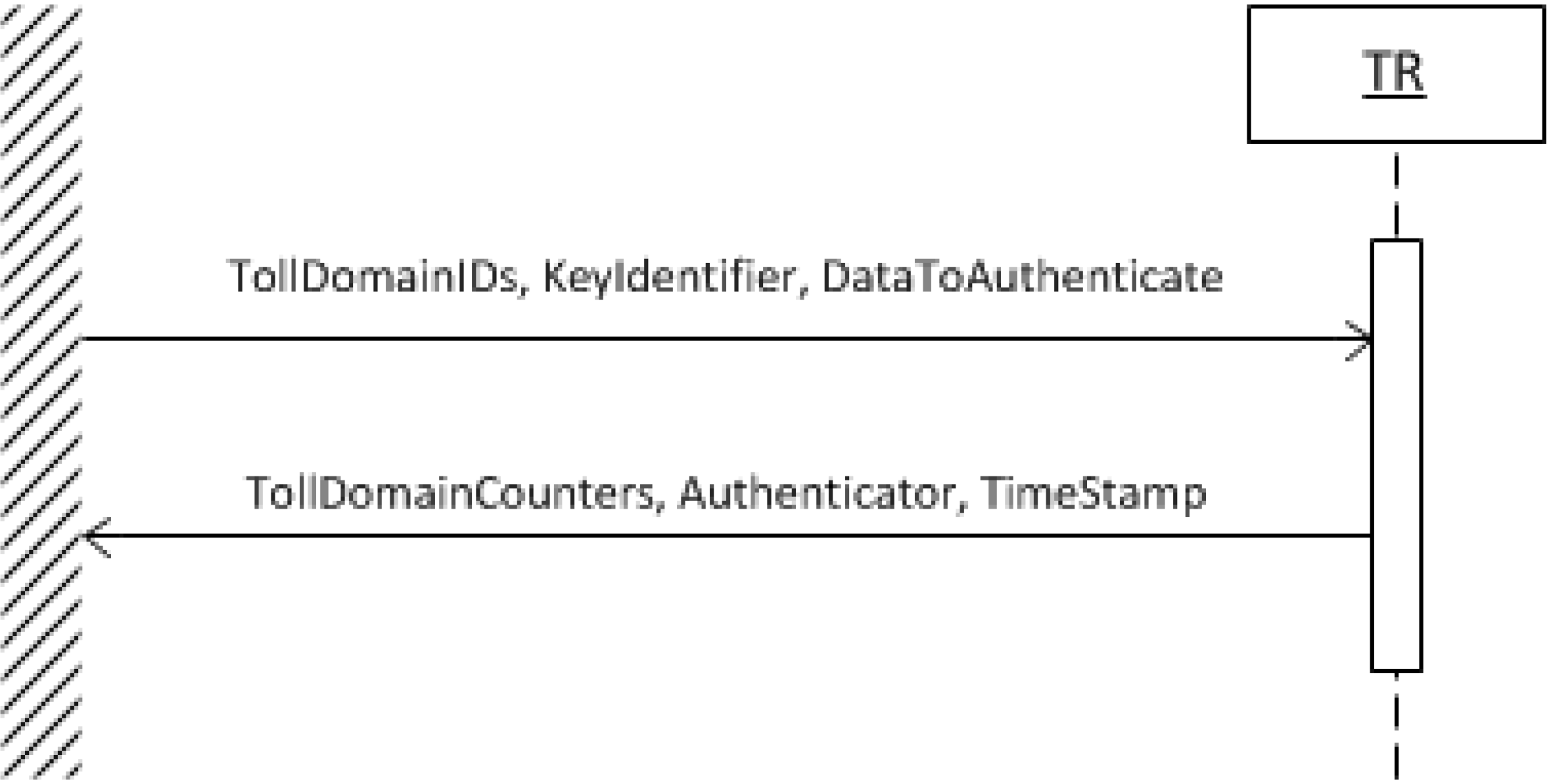Select the underlined TR label
1547x784 pixels.
(1394, 74)
